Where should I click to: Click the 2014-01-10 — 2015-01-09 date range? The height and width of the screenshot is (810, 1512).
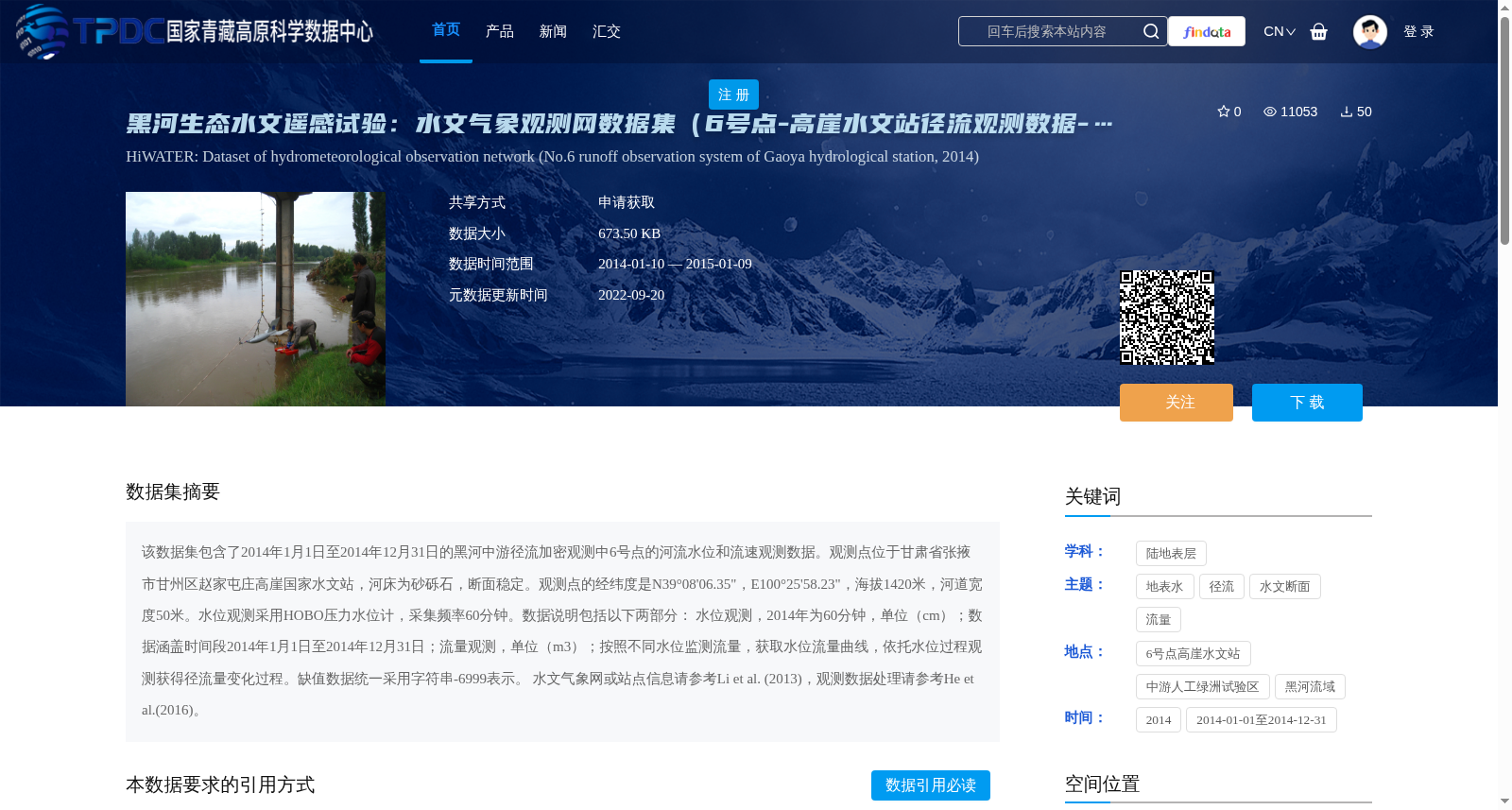(x=675, y=264)
